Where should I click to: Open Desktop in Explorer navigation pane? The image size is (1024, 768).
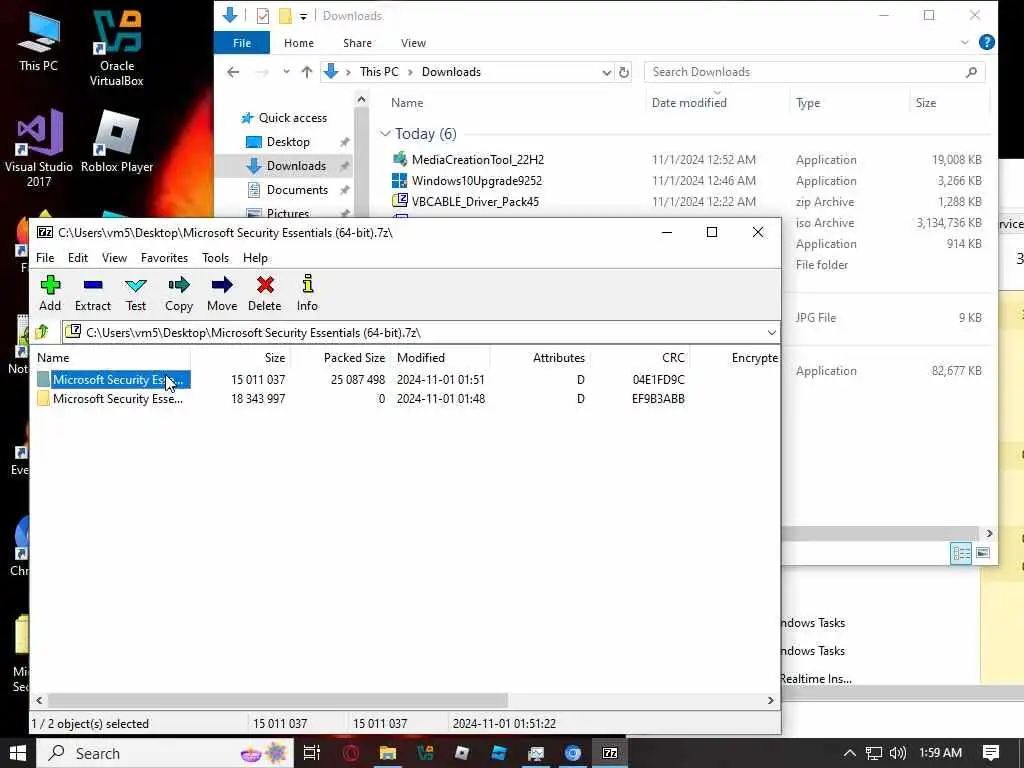click(x=288, y=142)
